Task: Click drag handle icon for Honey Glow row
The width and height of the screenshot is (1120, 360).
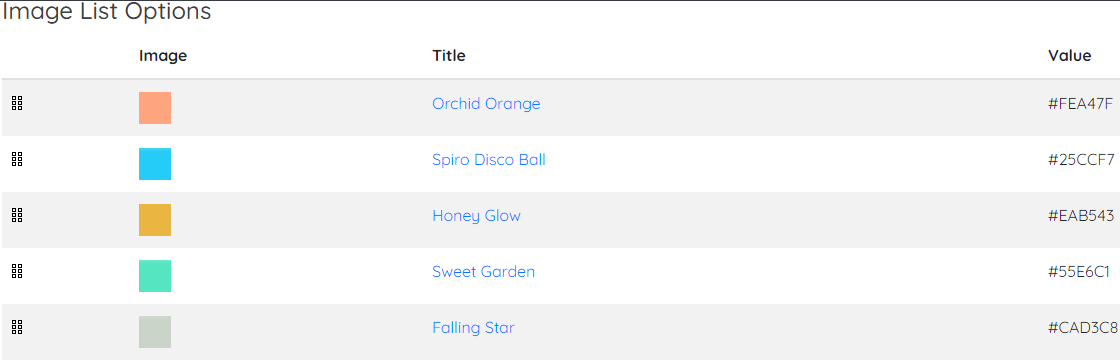Action: coord(18,215)
